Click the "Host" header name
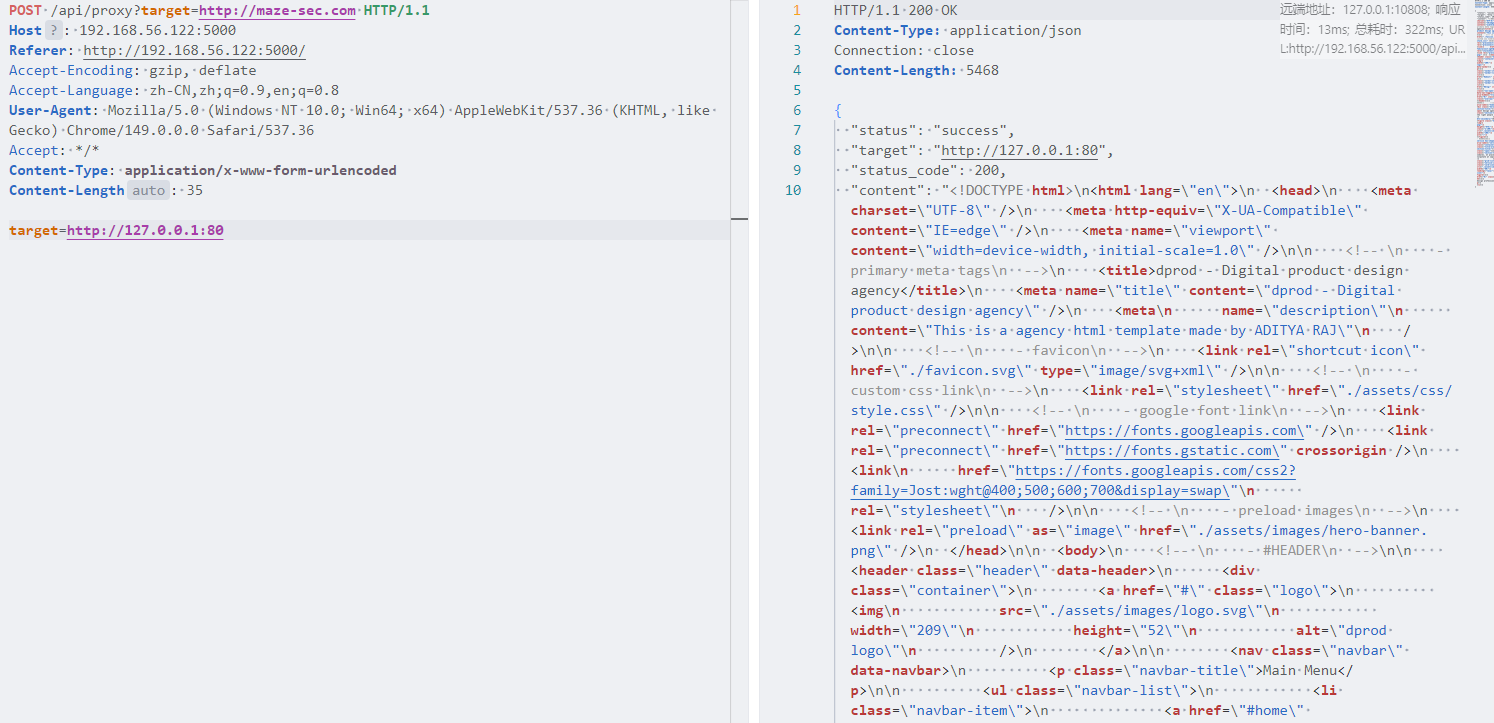Screen dimensions: 1494x723 [25, 30]
